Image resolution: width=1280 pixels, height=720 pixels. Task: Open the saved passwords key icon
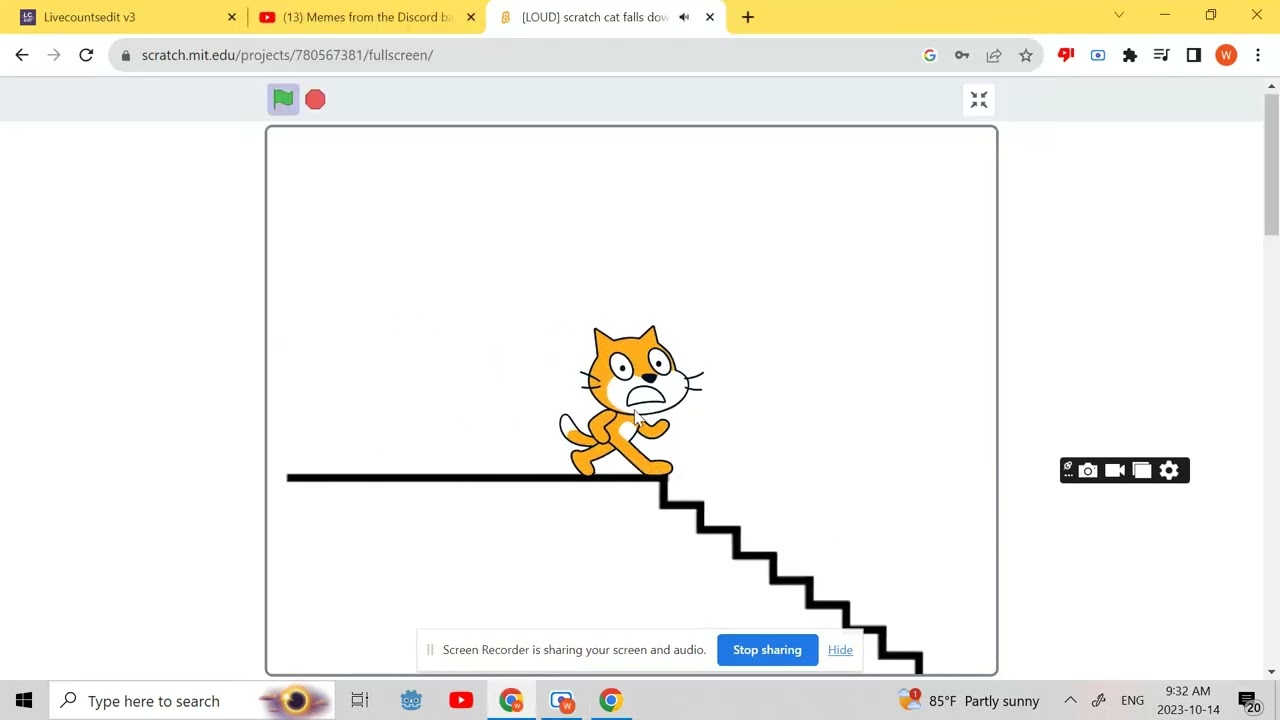tap(962, 55)
